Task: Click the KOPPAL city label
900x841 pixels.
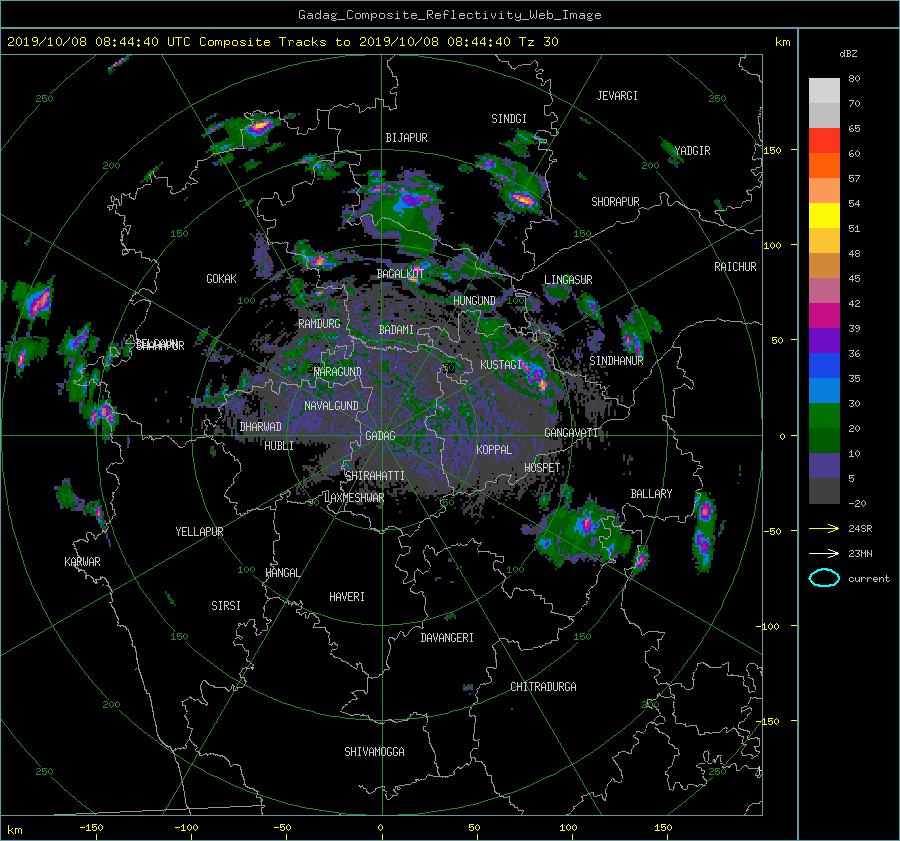Action: point(494,450)
